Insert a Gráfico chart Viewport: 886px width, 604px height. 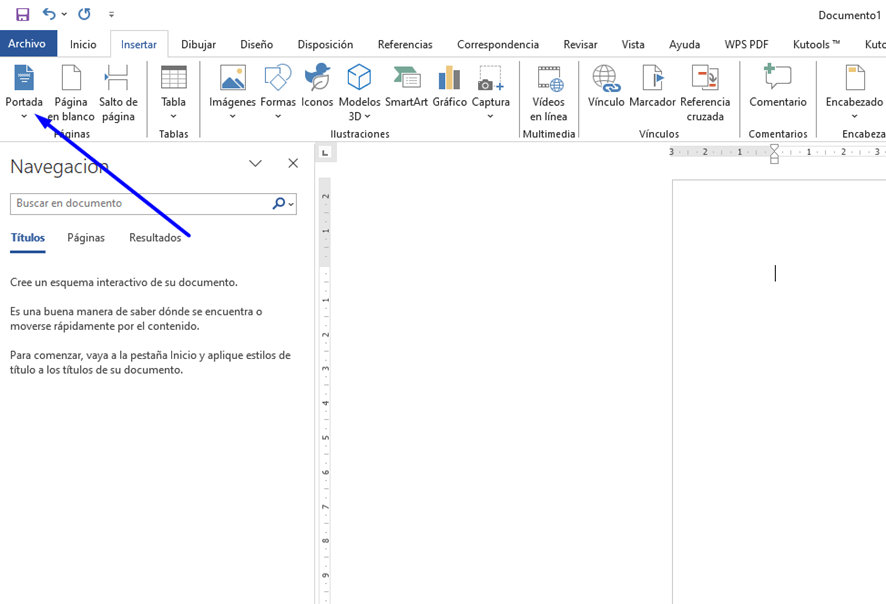tap(449, 86)
